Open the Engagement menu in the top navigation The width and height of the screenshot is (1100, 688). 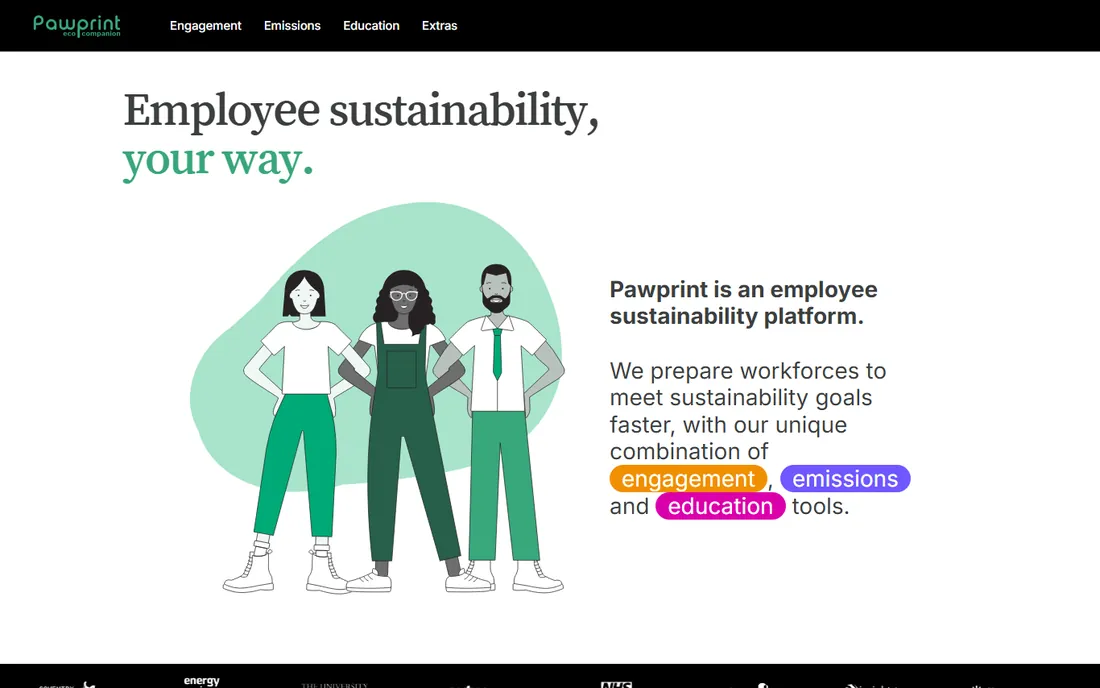[206, 26]
